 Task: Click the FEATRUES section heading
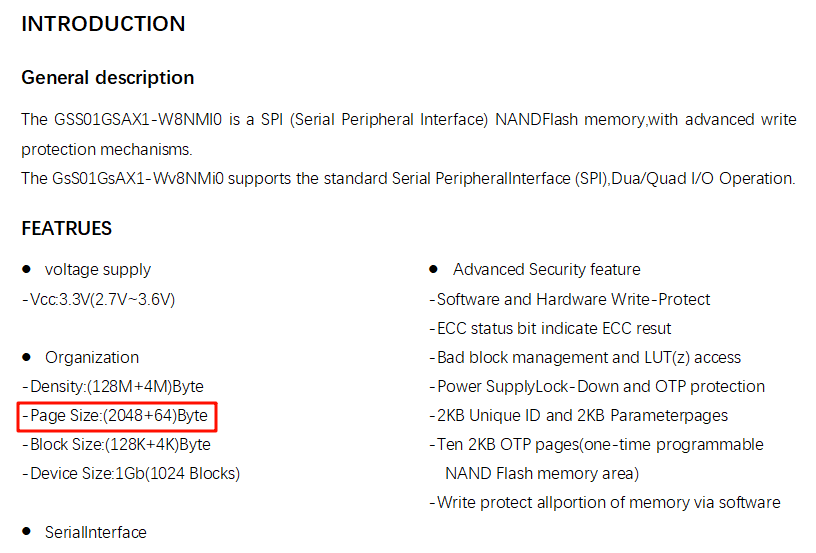click(x=67, y=228)
